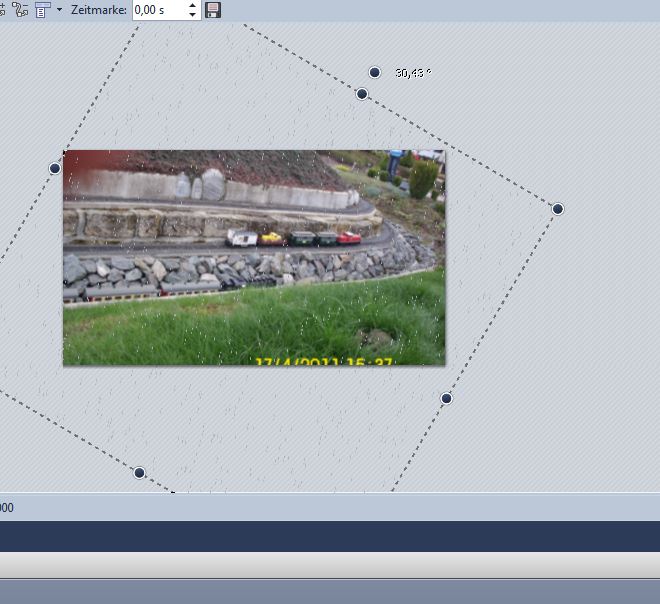Click the curved motion path icon
660x604 pixels.
(x=20, y=10)
